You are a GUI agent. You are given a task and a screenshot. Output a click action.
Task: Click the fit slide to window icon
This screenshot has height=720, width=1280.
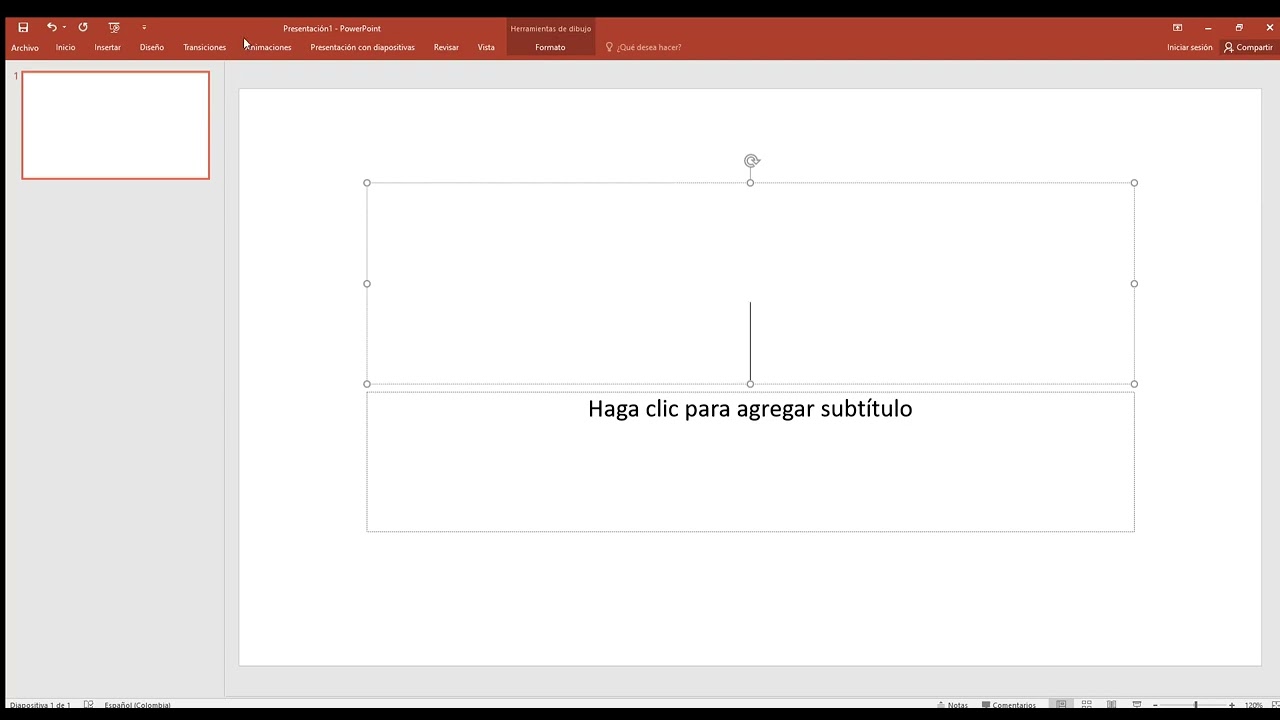(1274, 705)
